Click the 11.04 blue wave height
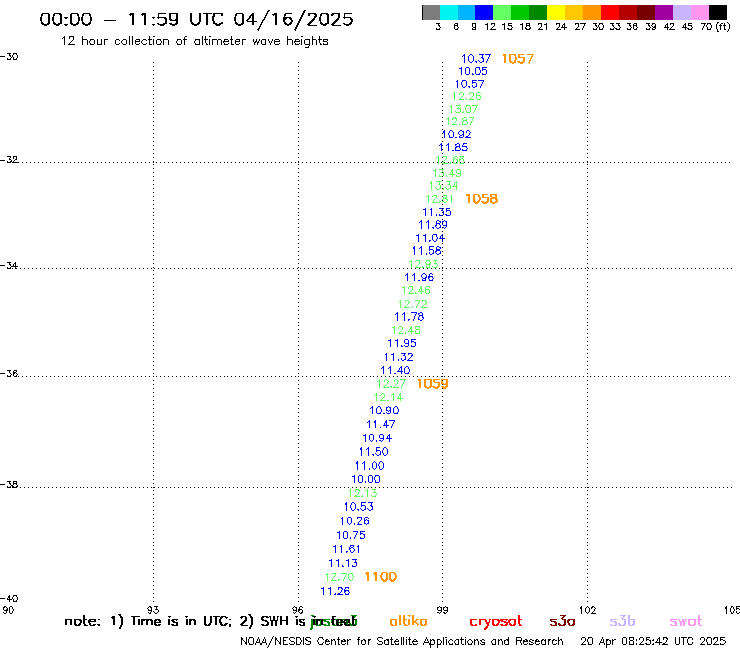The image size is (740, 650). pyautogui.click(x=430, y=238)
